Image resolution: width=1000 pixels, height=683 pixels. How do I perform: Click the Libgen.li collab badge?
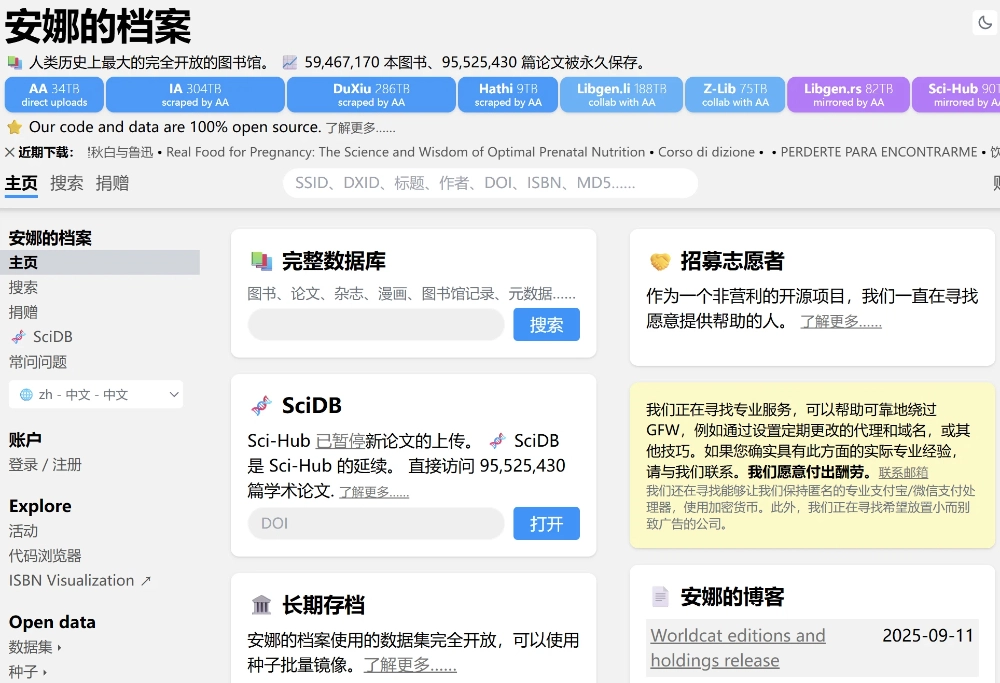click(x=620, y=94)
